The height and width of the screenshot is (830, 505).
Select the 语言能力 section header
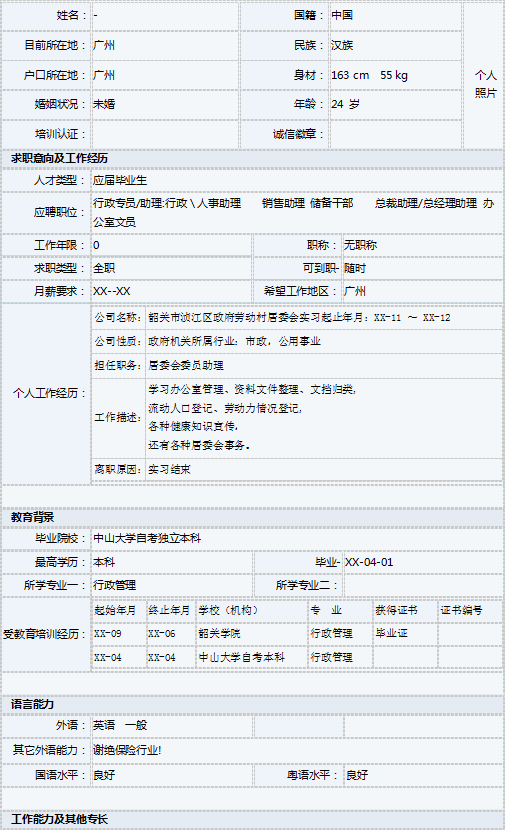252,704
